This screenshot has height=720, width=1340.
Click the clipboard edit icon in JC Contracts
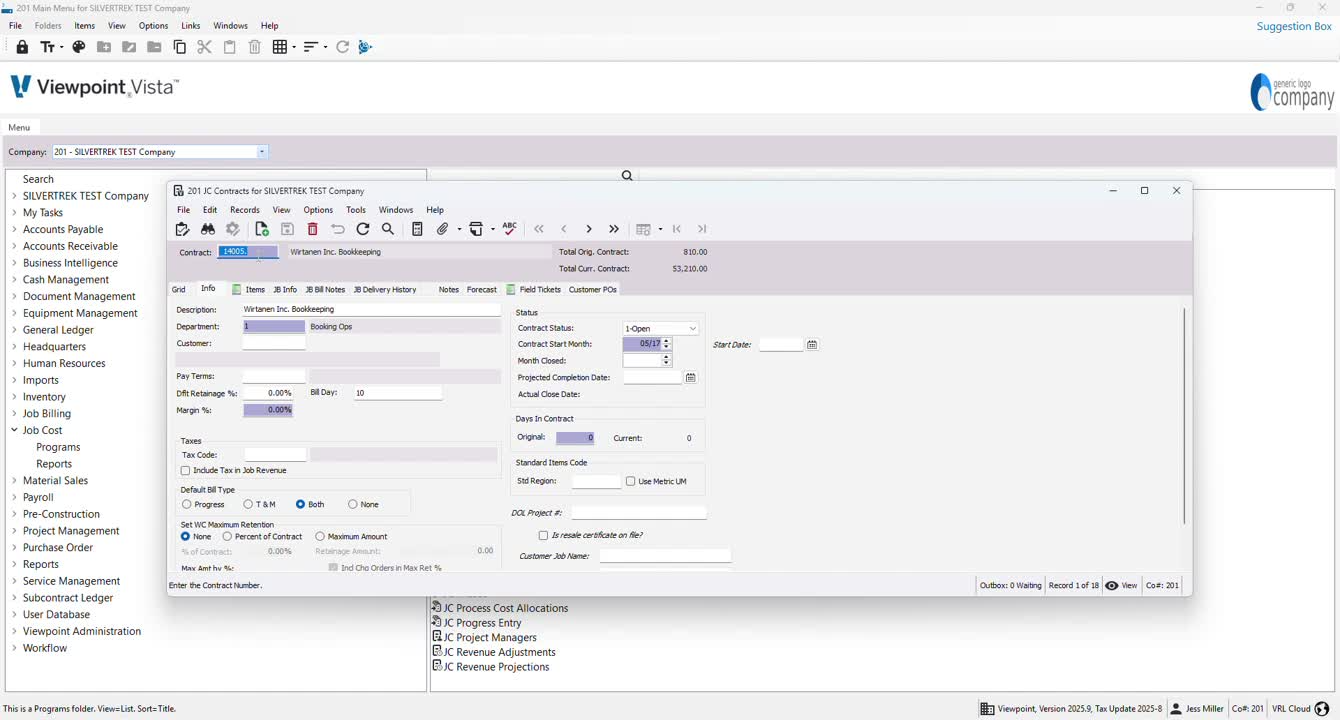coord(182,229)
